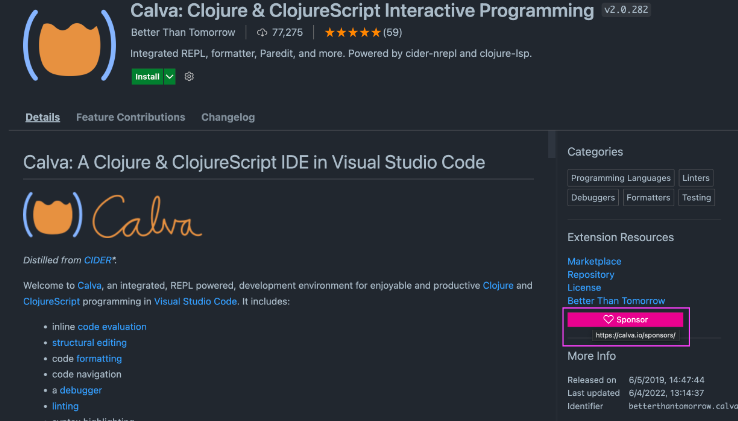Open the Marketplace resource link
738x421 pixels.
594,261
